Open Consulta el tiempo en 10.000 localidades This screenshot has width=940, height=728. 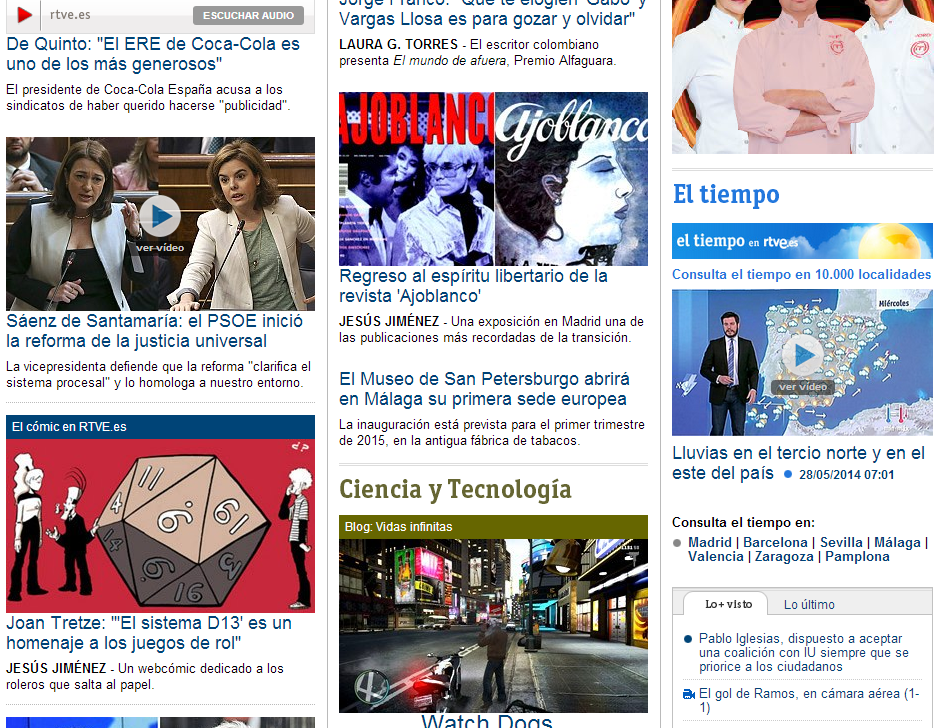[802, 275]
